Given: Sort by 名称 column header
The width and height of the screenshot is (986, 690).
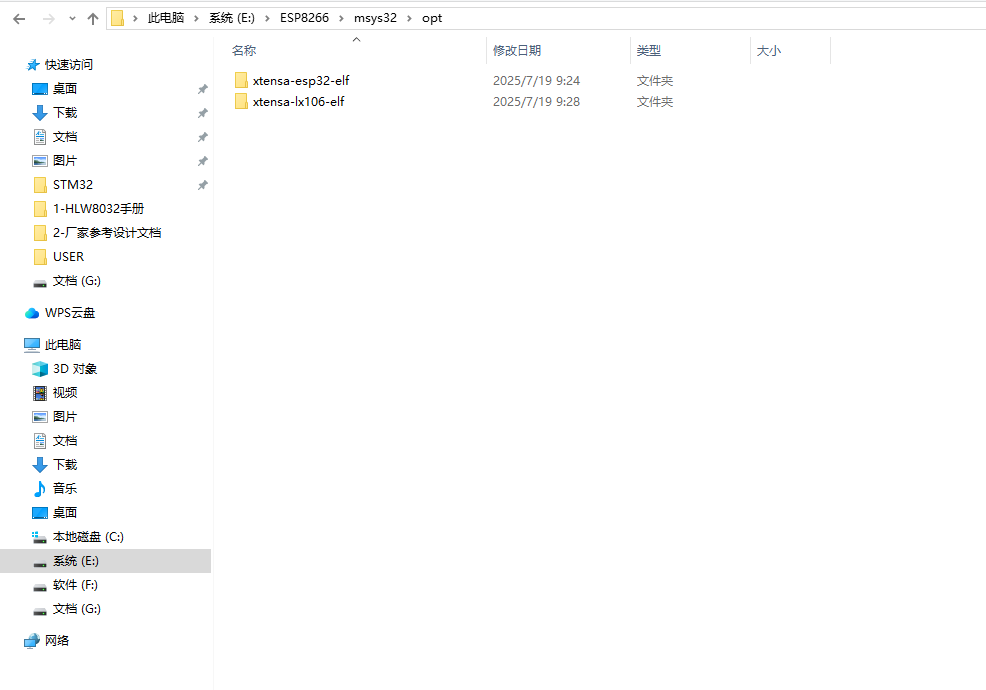Looking at the screenshot, I should click(x=244, y=50).
